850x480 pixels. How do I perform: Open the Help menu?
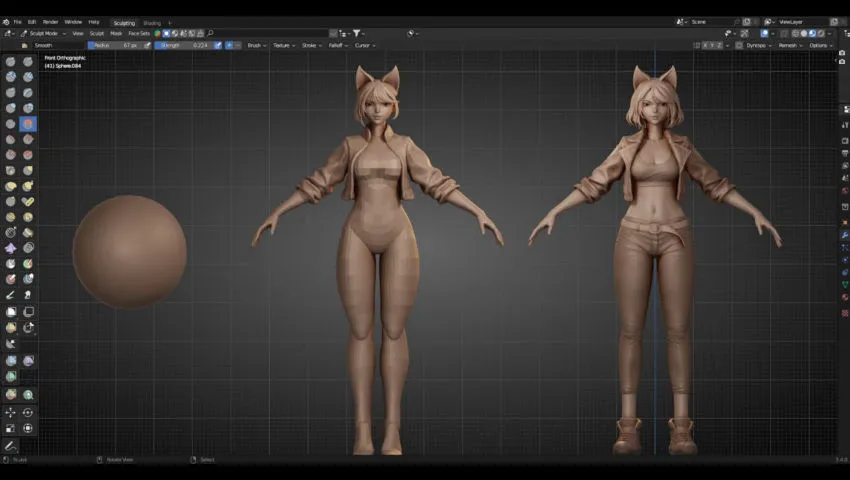(x=94, y=22)
